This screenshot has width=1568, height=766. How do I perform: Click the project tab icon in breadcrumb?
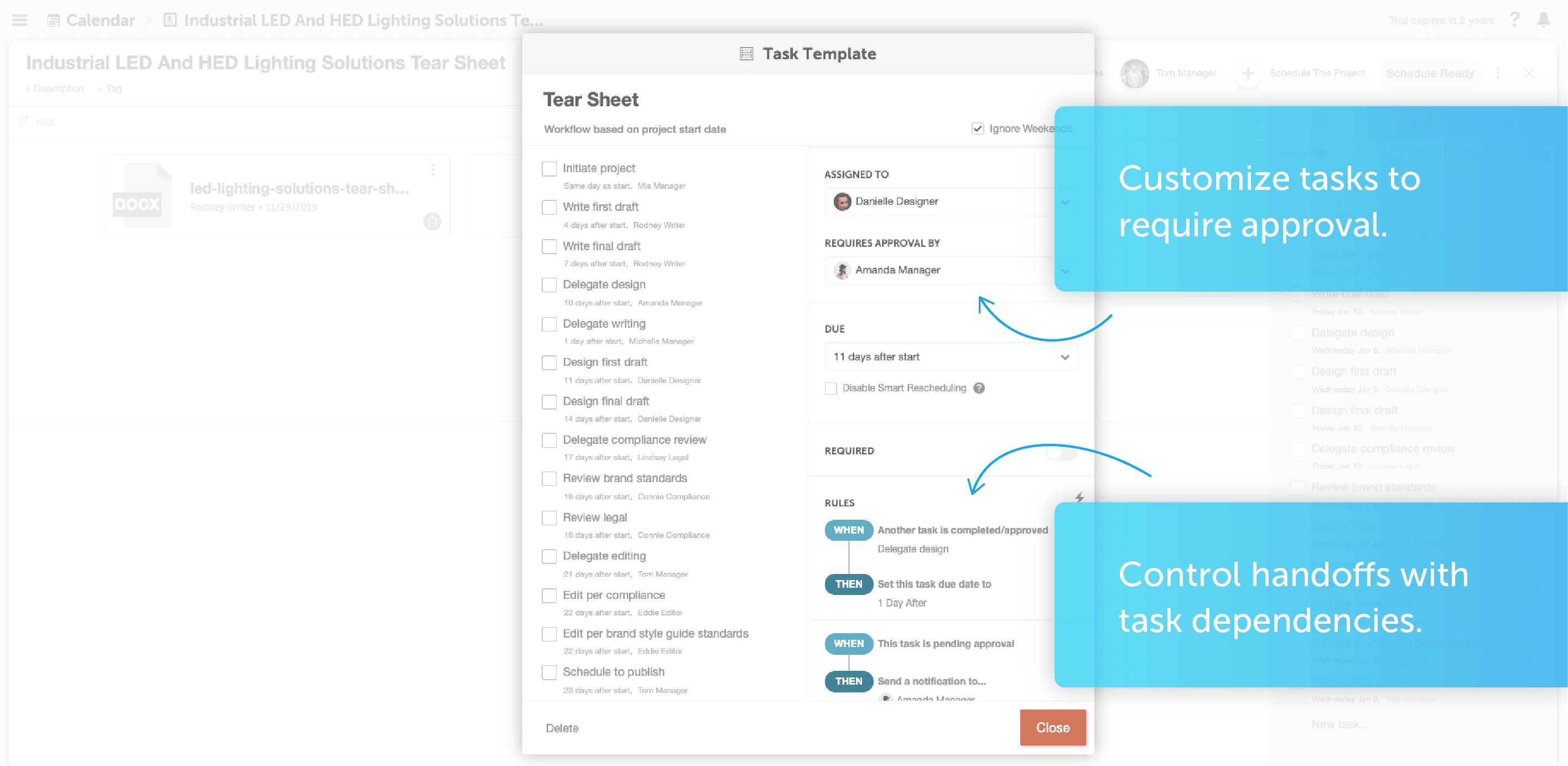(170, 20)
